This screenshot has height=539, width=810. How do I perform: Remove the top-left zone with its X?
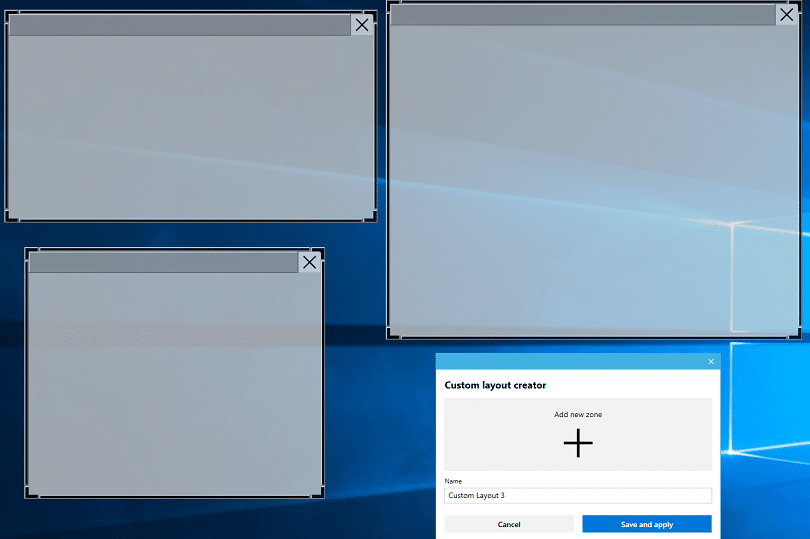tap(362, 25)
